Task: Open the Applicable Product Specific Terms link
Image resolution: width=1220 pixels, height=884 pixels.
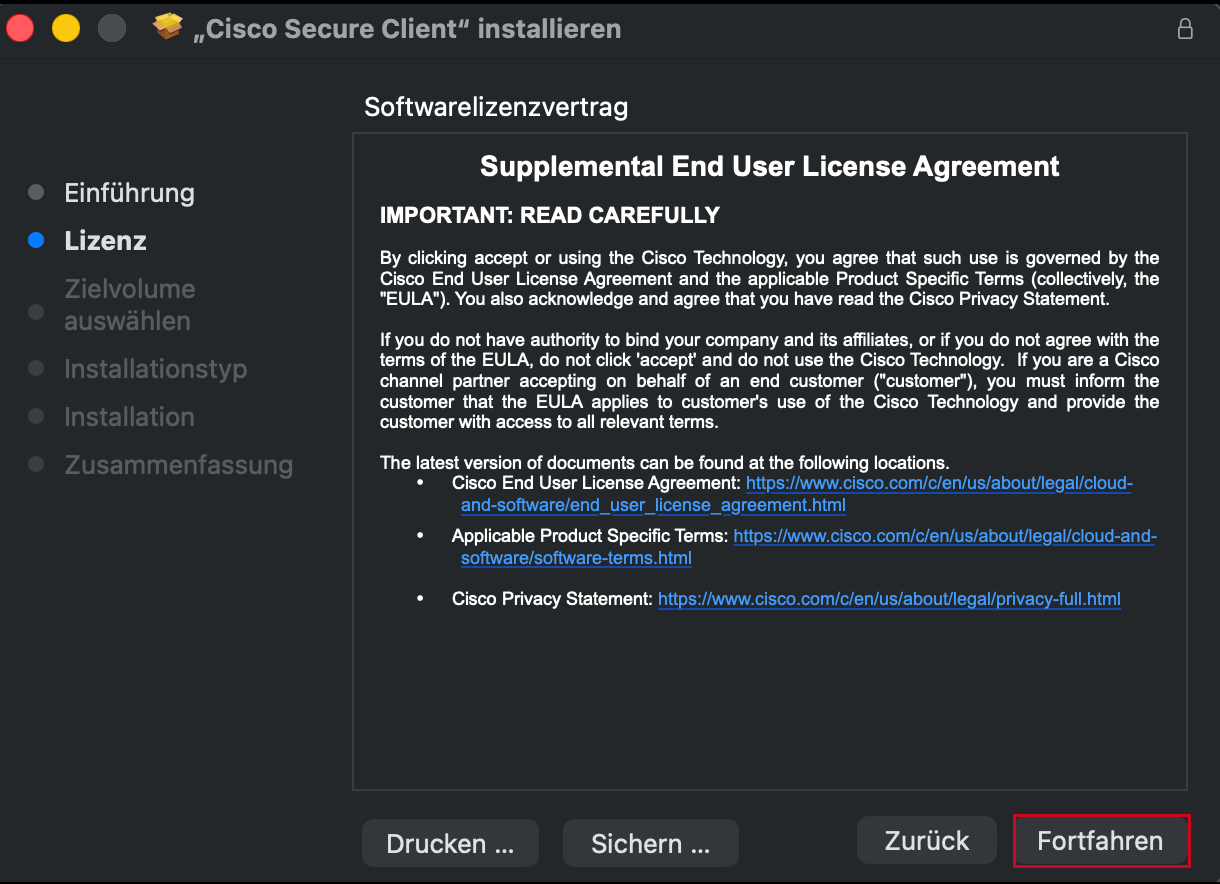Action: click(808, 547)
